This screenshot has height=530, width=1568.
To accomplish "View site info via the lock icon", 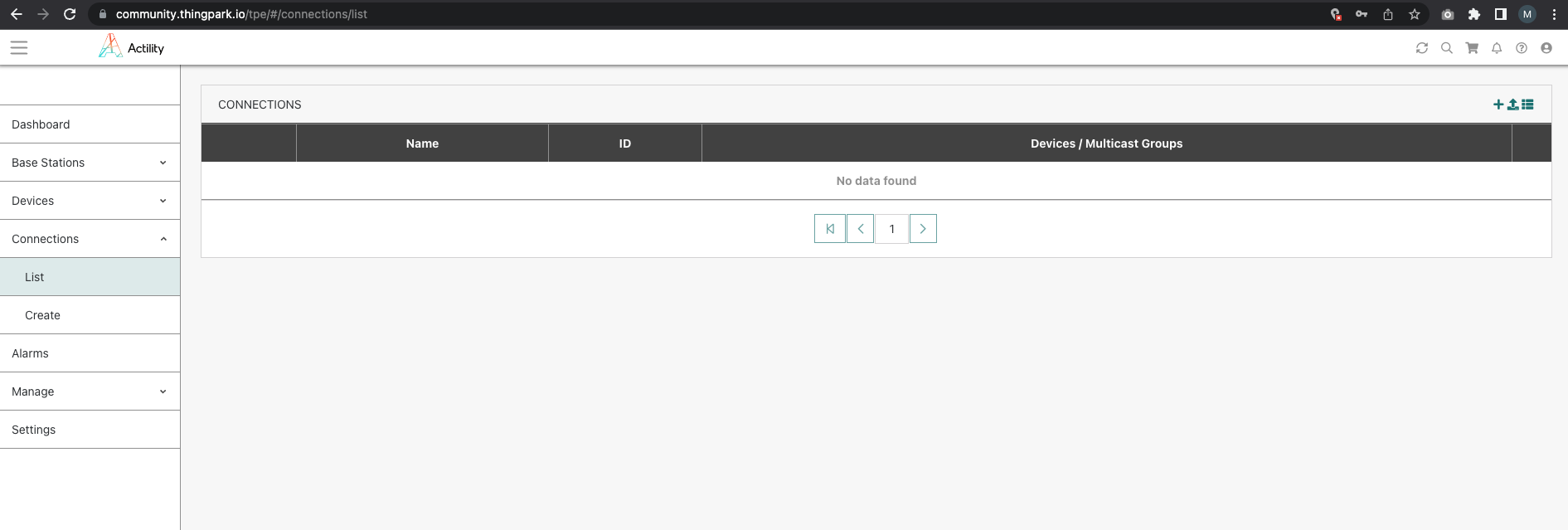I will [x=102, y=14].
